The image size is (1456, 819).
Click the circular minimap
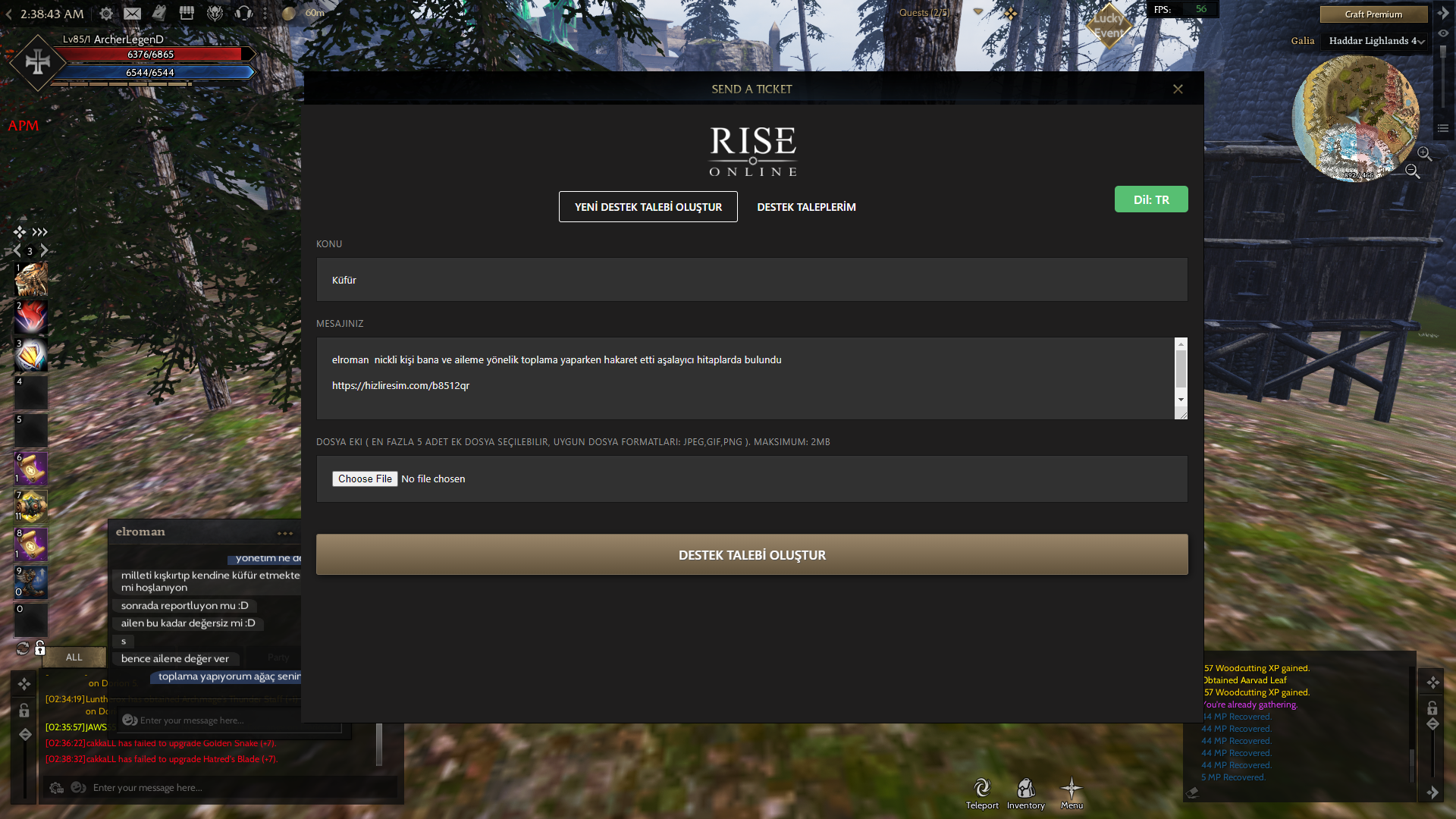tap(1355, 118)
